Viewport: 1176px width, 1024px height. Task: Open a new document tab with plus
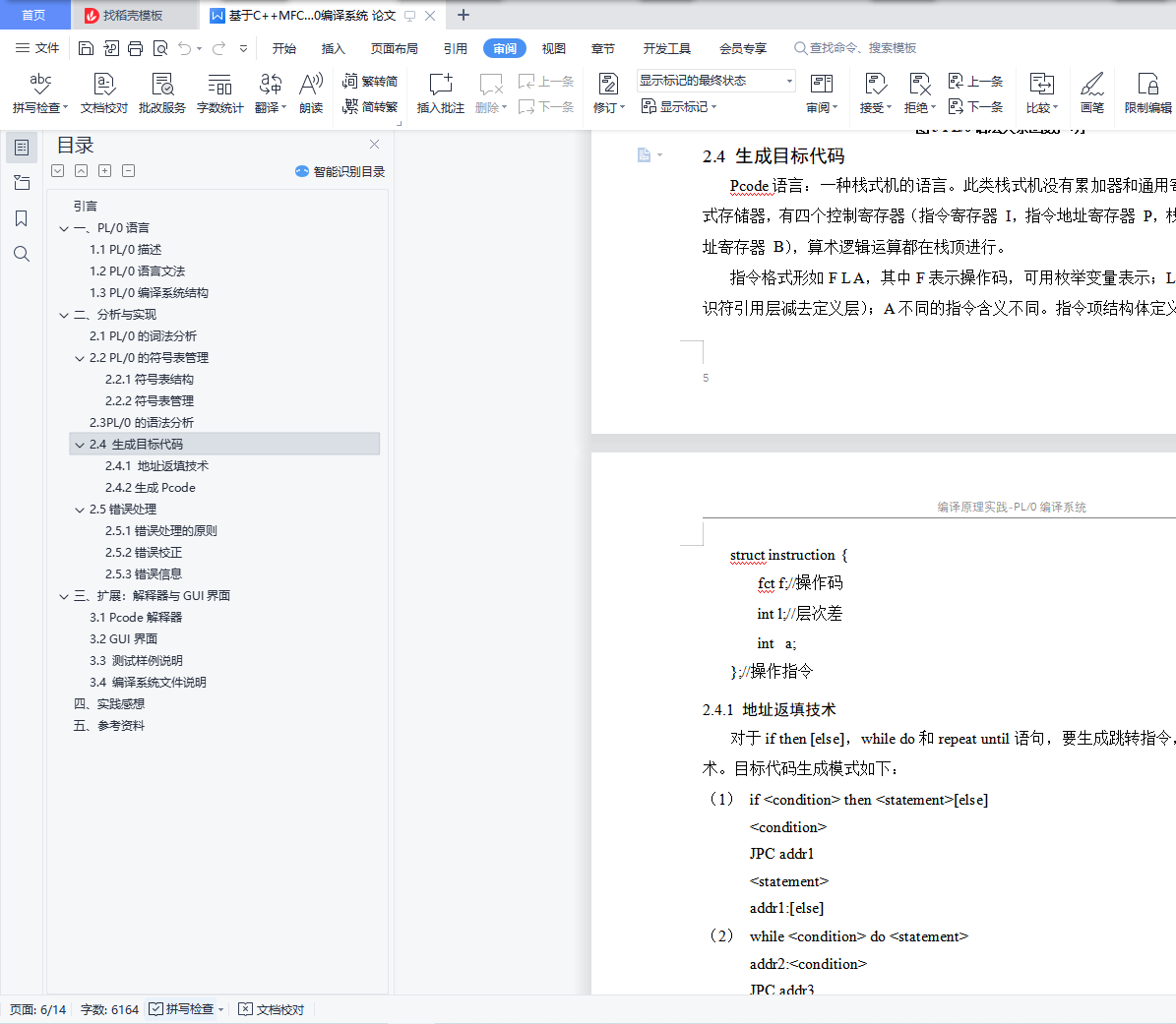(464, 15)
